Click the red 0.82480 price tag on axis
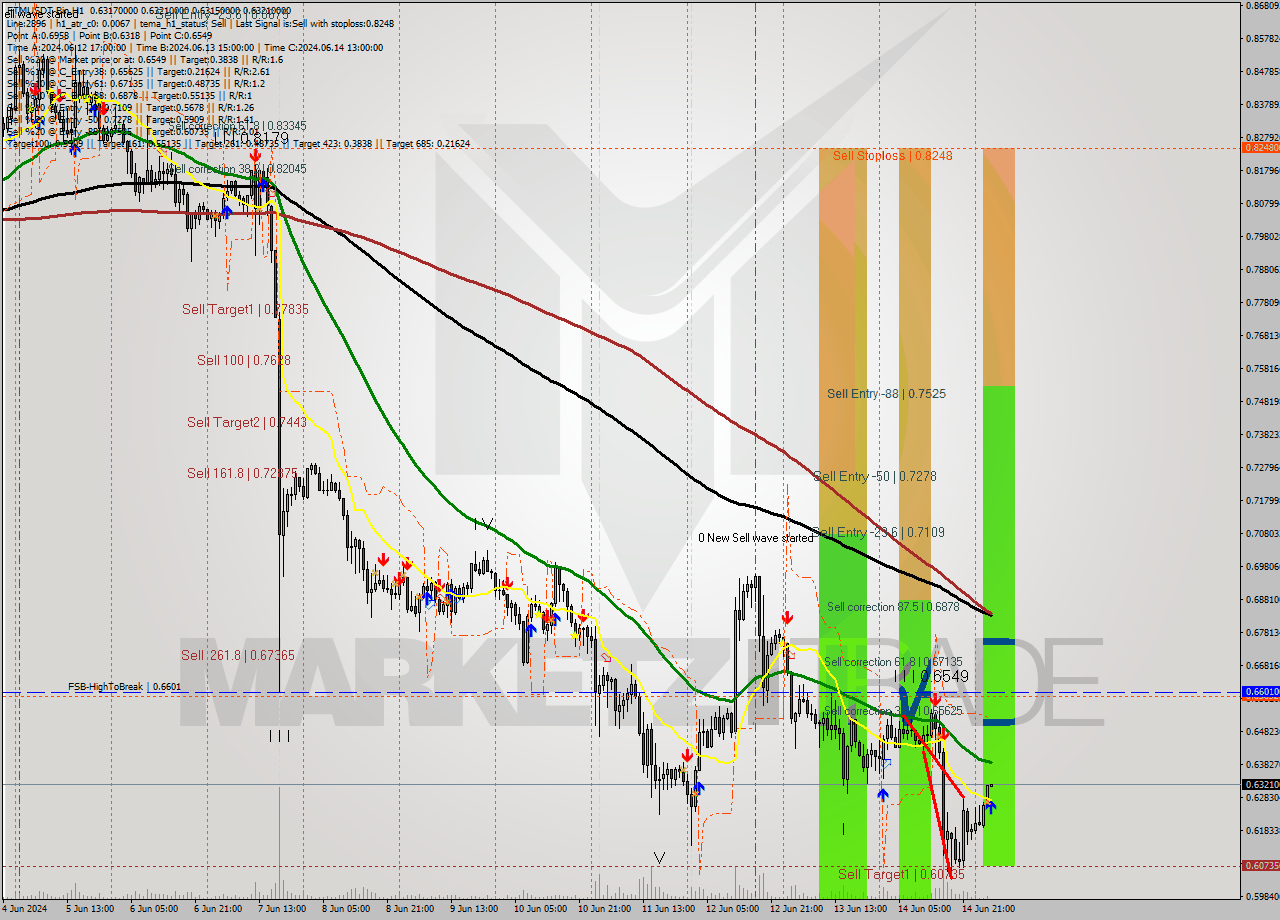This screenshot has width=1280, height=920. click(1259, 148)
